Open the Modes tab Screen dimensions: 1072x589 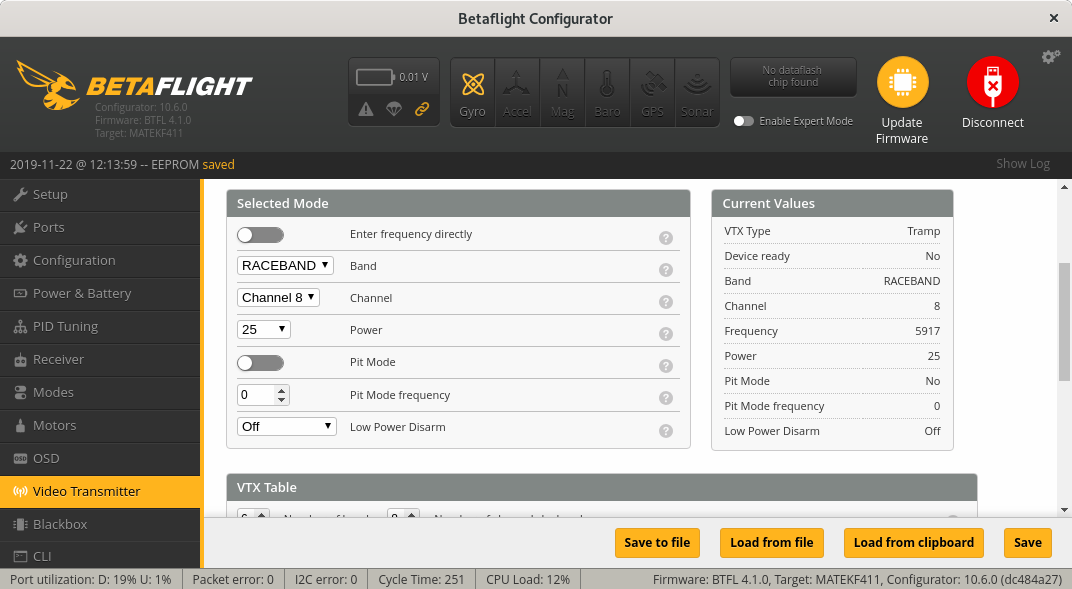tap(100, 392)
